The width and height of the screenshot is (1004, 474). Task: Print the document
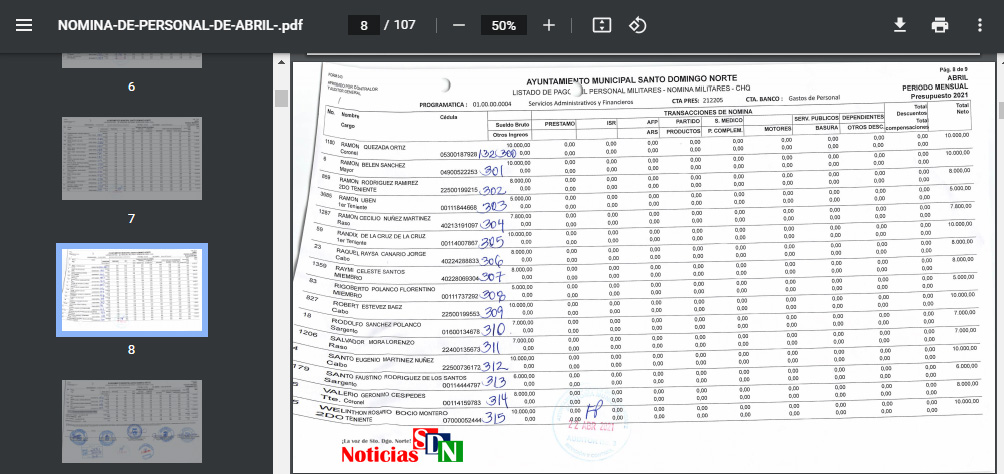(939, 25)
